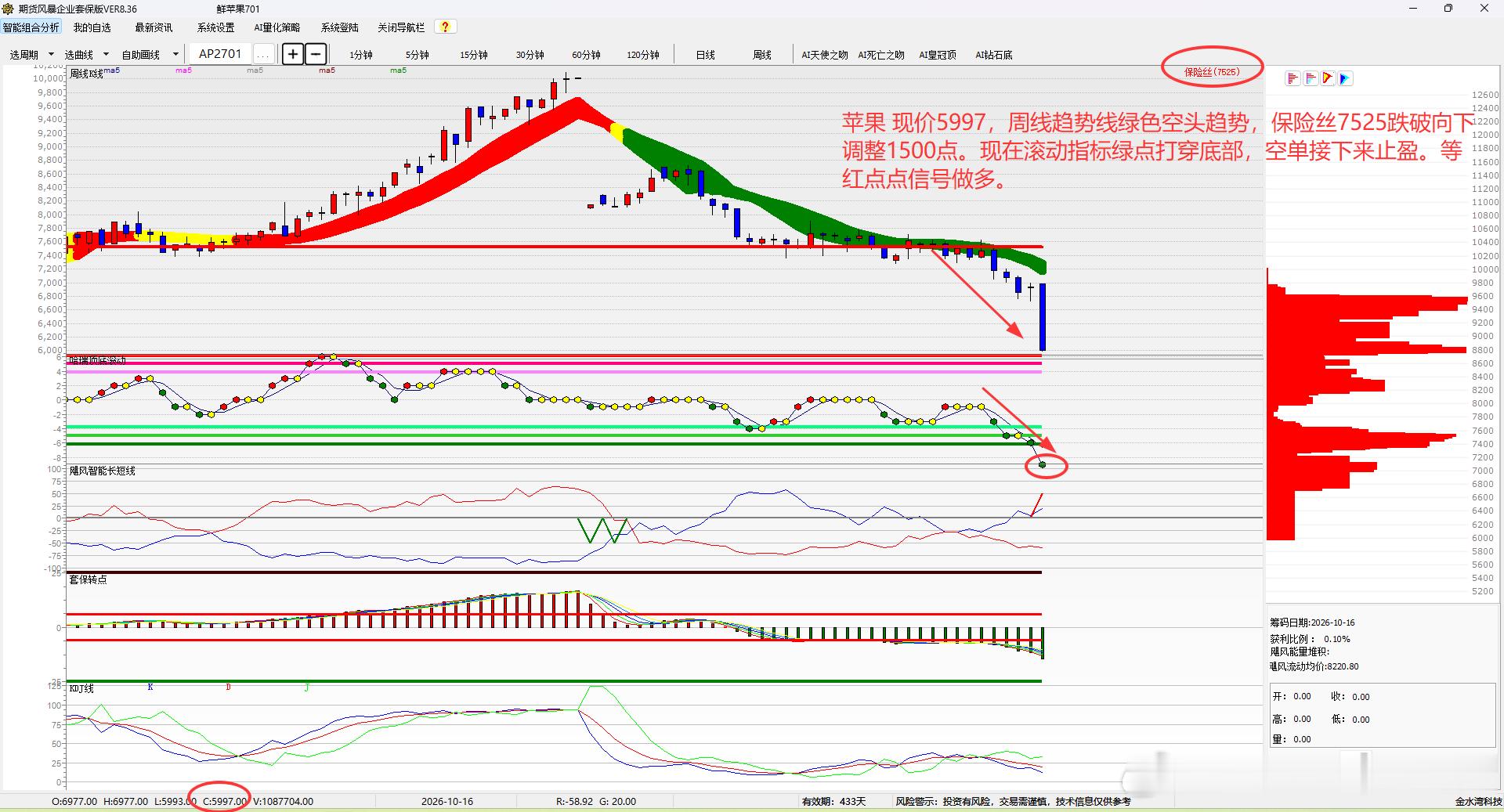Expand the 选曲线 dropdown

click(x=106, y=54)
